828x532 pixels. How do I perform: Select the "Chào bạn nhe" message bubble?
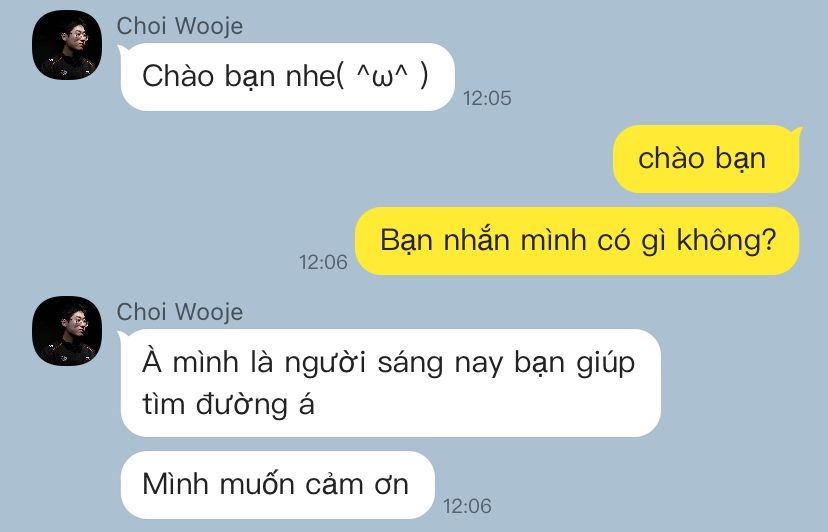[x=287, y=77]
